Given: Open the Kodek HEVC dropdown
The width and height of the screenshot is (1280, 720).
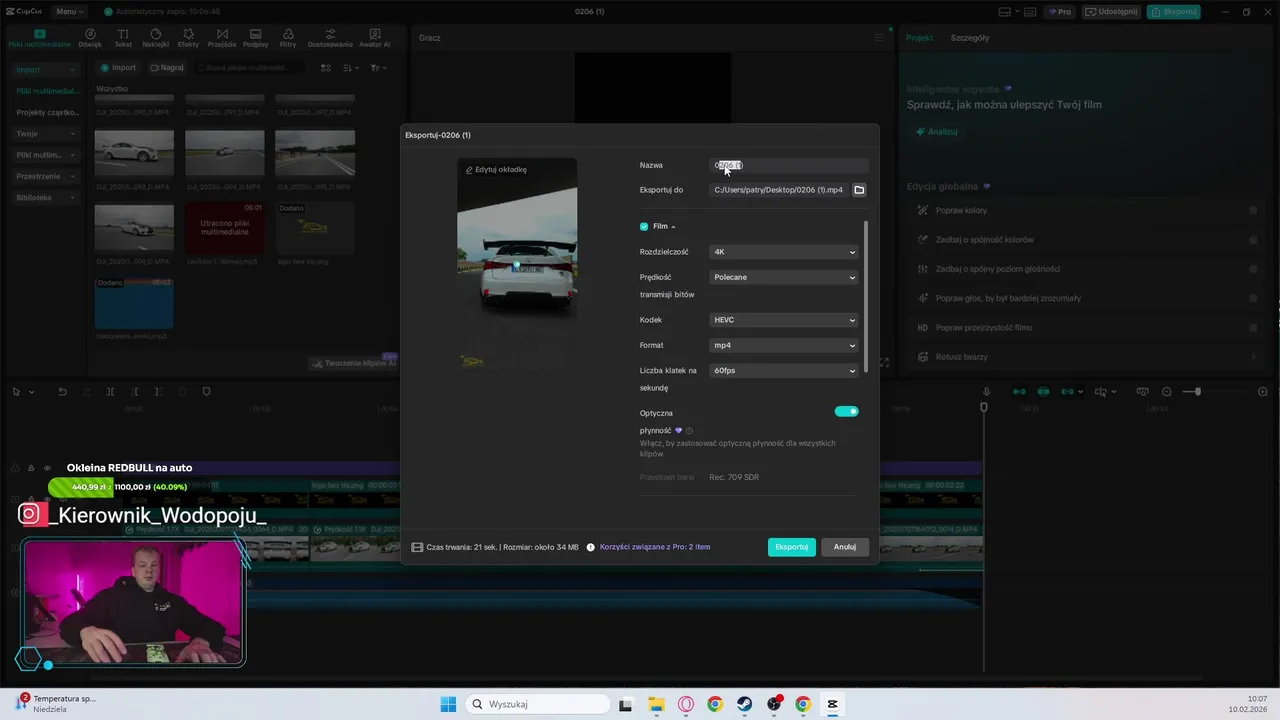Looking at the screenshot, I should [784, 320].
